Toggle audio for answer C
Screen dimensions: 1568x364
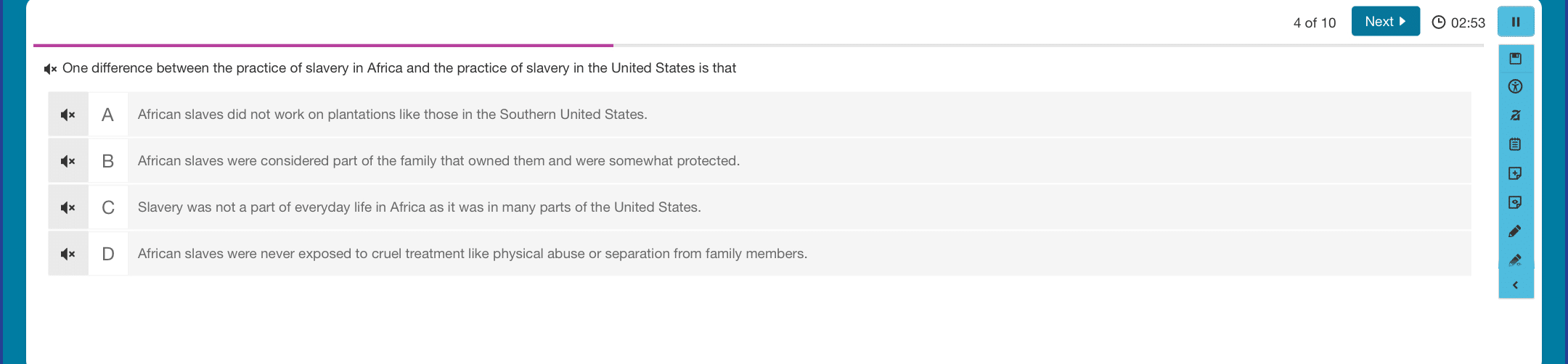pyautogui.click(x=68, y=207)
